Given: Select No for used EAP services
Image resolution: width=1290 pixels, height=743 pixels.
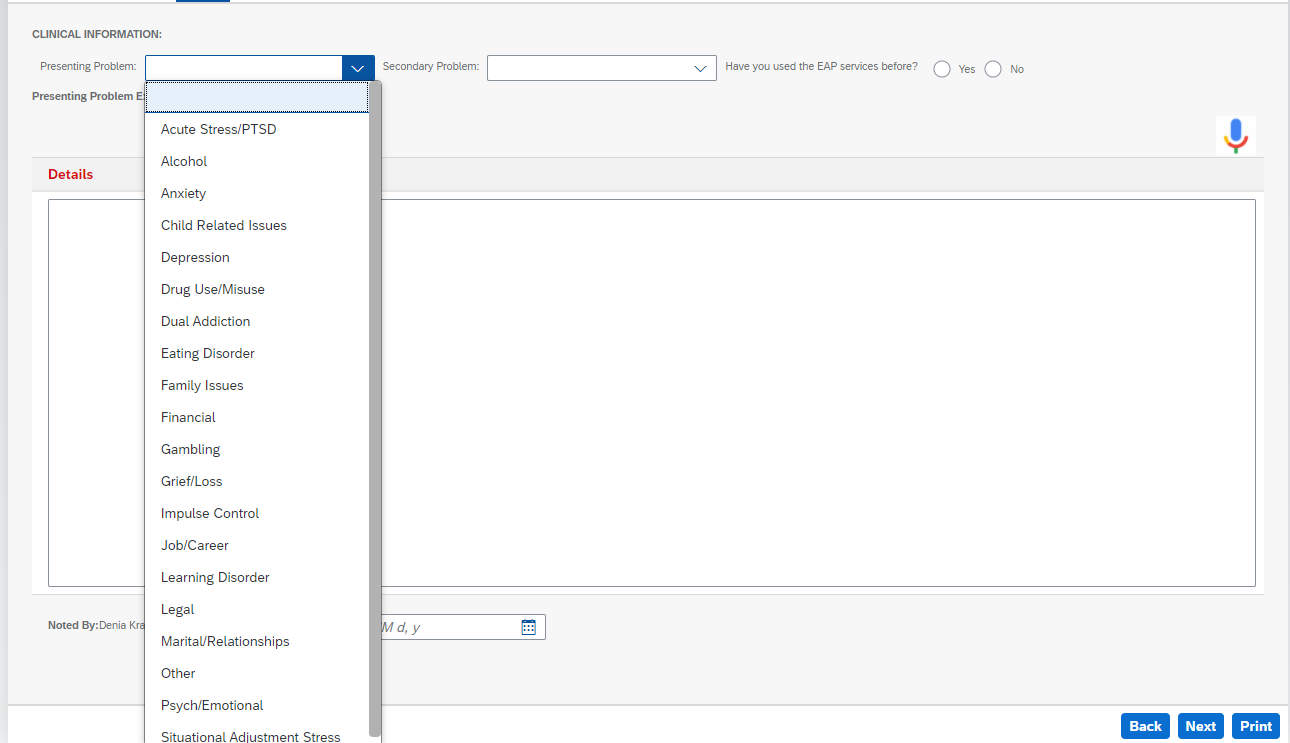Looking at the screenshot, I should (993, 69).
